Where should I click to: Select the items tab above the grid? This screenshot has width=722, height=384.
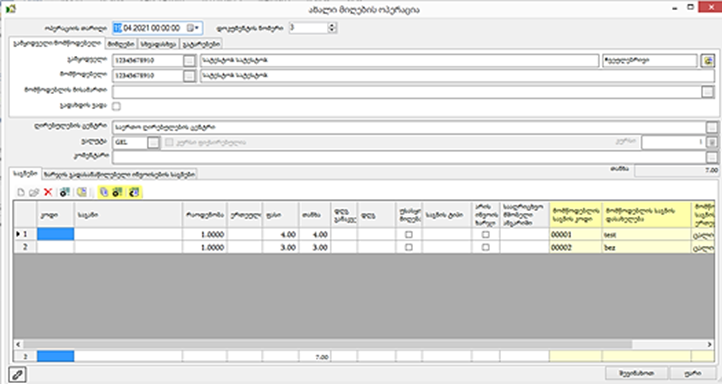tap(25, 173)
